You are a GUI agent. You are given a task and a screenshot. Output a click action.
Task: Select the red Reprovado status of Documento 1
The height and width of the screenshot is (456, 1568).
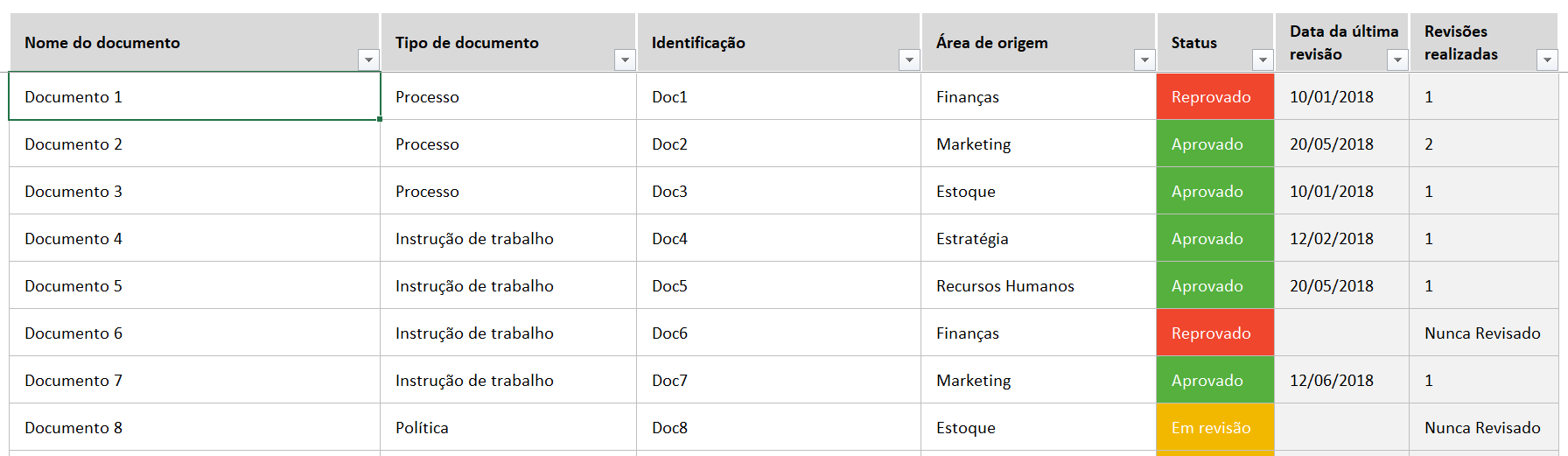point(1214,96)
